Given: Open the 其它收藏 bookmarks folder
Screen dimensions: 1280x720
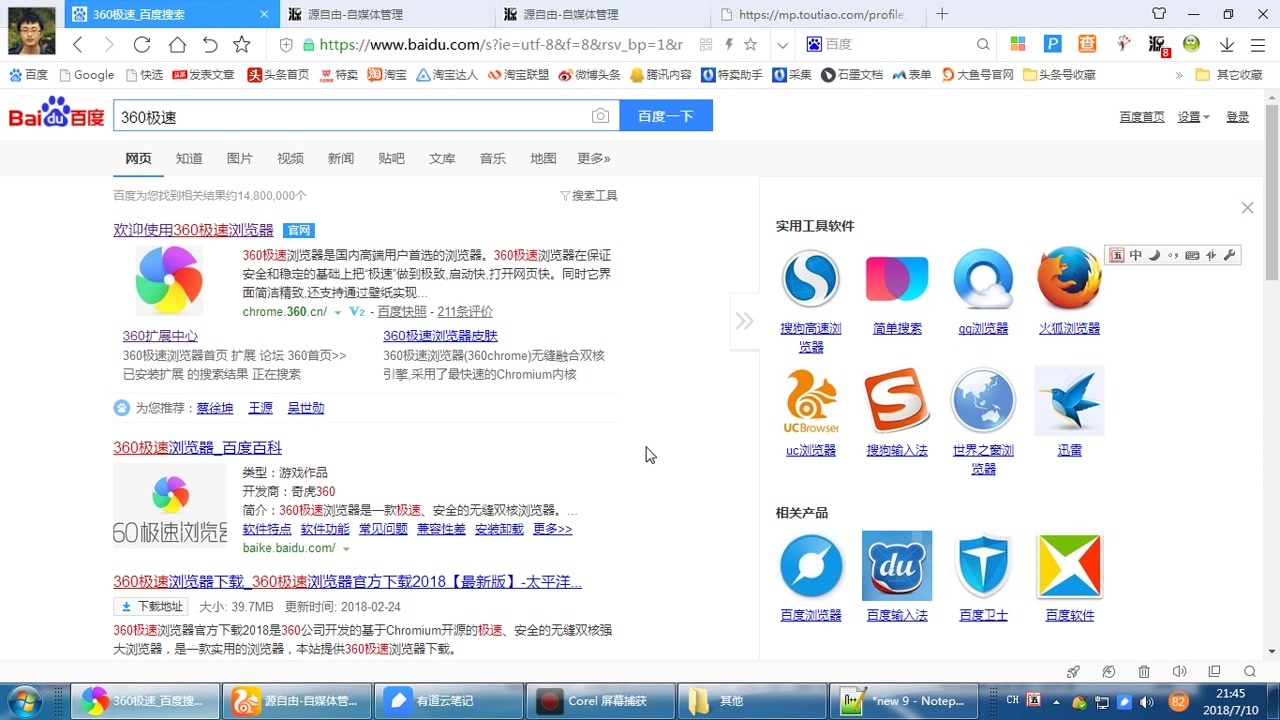Looking at the screenshot, I should tap(1229, 75).
